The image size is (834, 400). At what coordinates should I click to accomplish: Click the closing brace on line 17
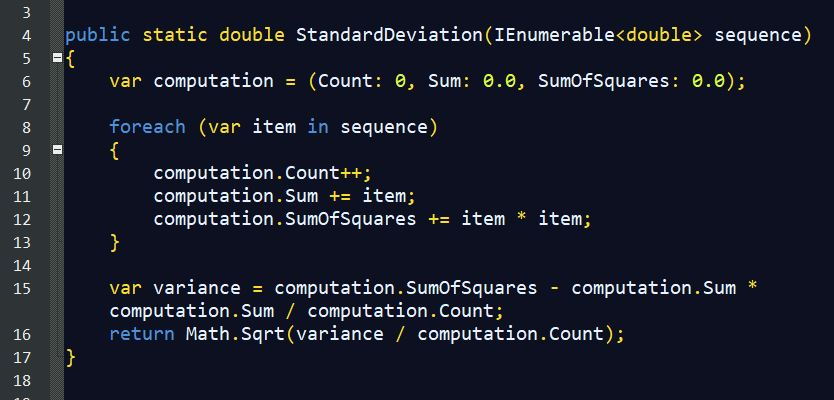pos(71,357)
